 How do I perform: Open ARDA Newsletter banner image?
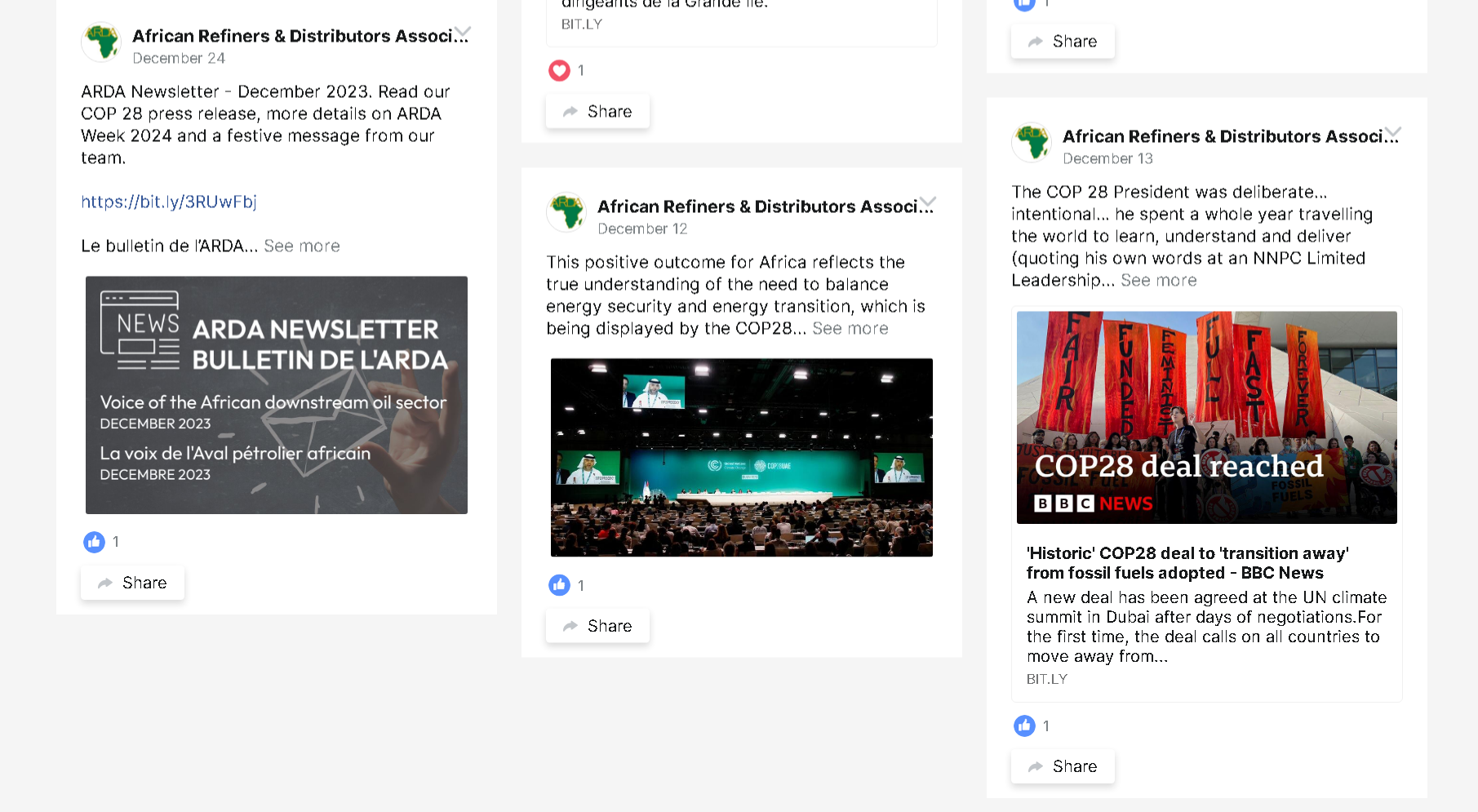(277, 395)
